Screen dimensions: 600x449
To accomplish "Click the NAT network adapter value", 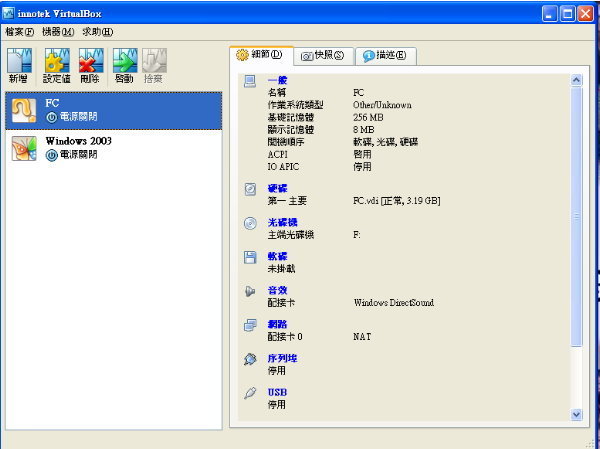I will pyautogui.click(x=362, y=336).
